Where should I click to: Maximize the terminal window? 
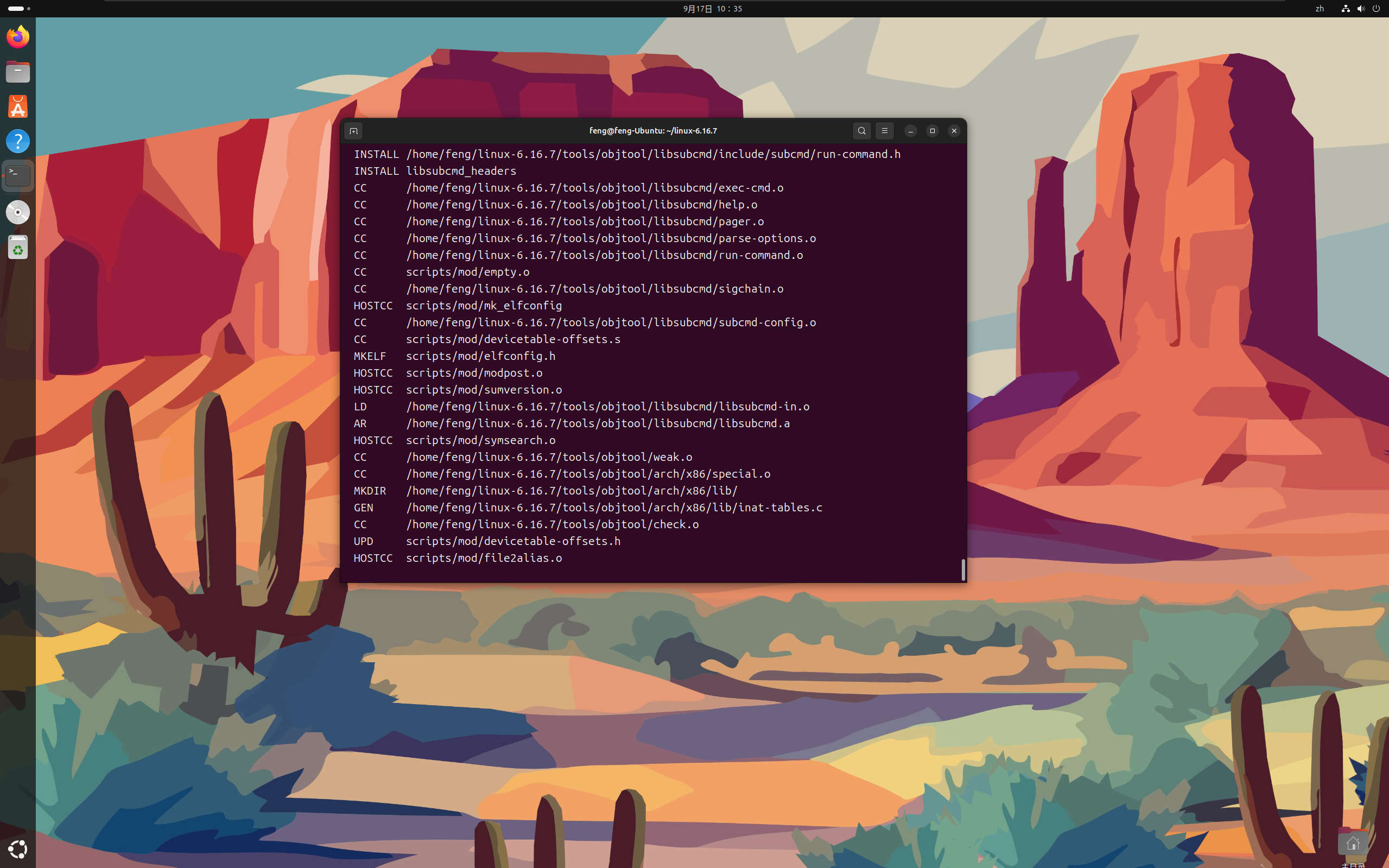932,131
